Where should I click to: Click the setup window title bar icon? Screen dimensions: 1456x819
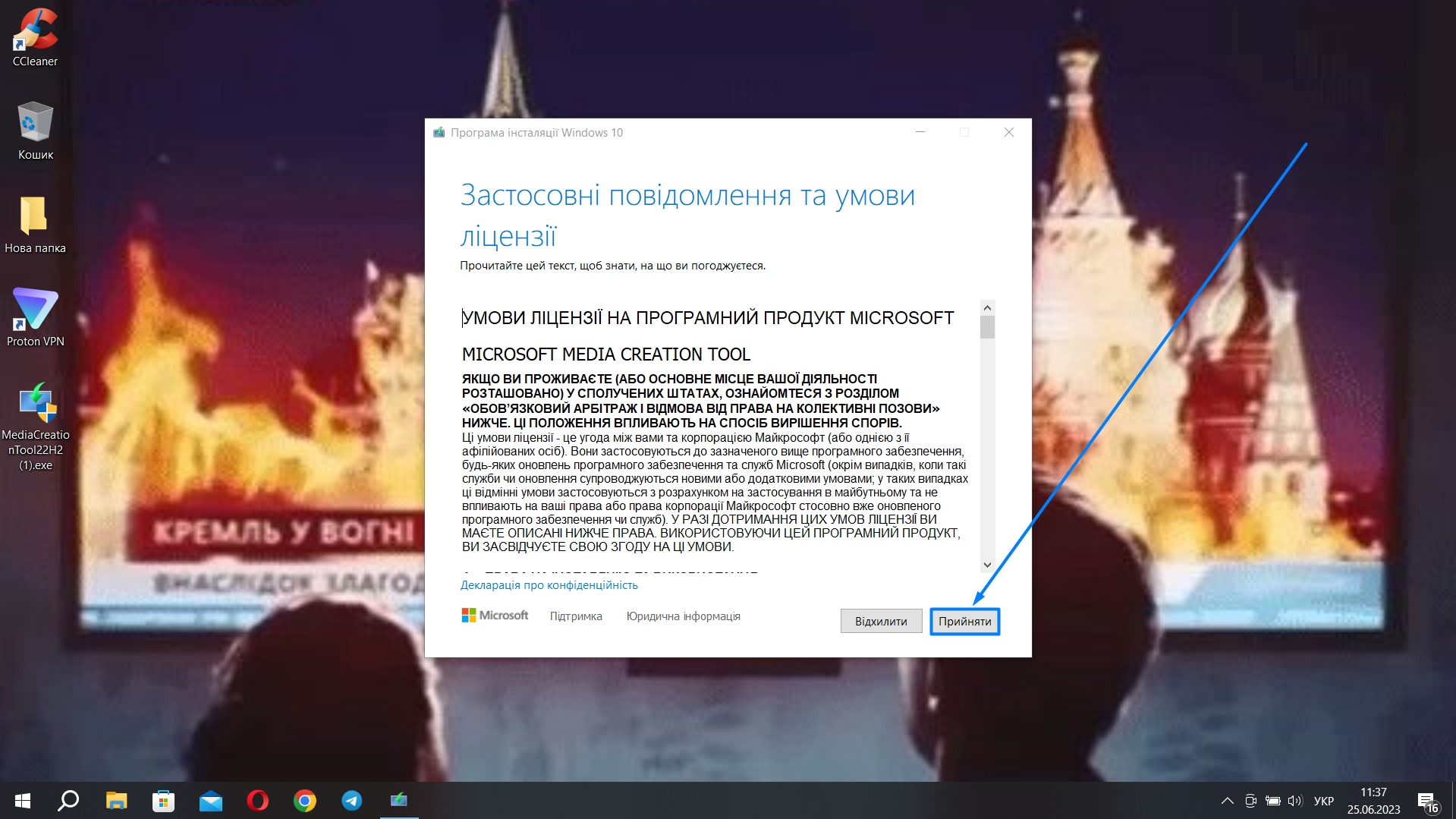point(439,132)
